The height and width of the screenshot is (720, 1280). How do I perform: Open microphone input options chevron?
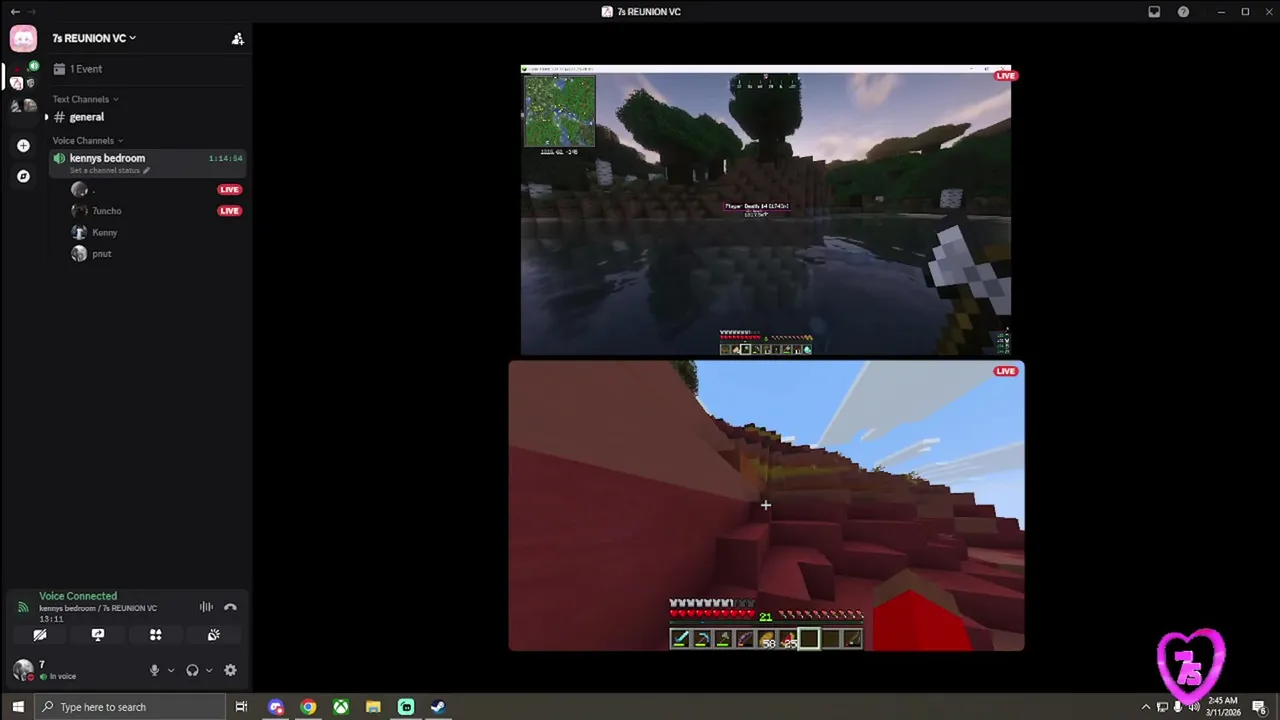171,671
